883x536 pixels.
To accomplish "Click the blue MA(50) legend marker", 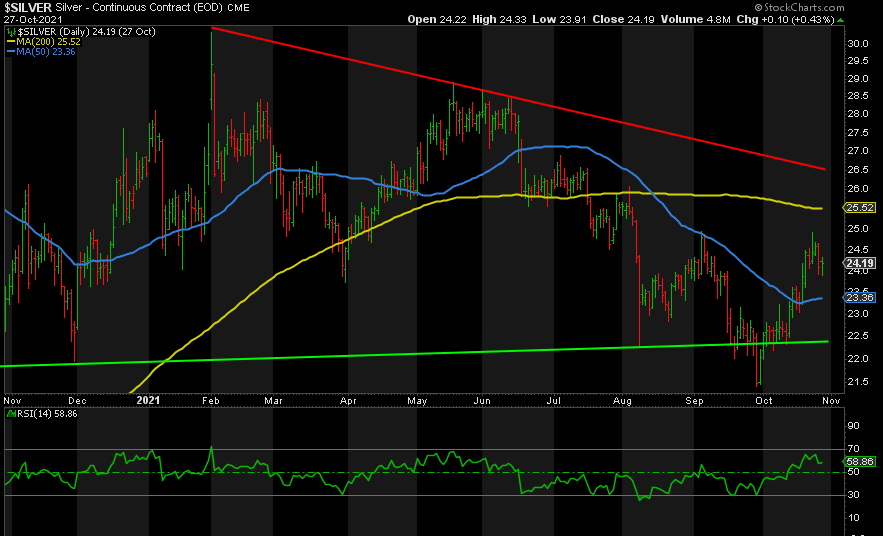I will [8, 52].
